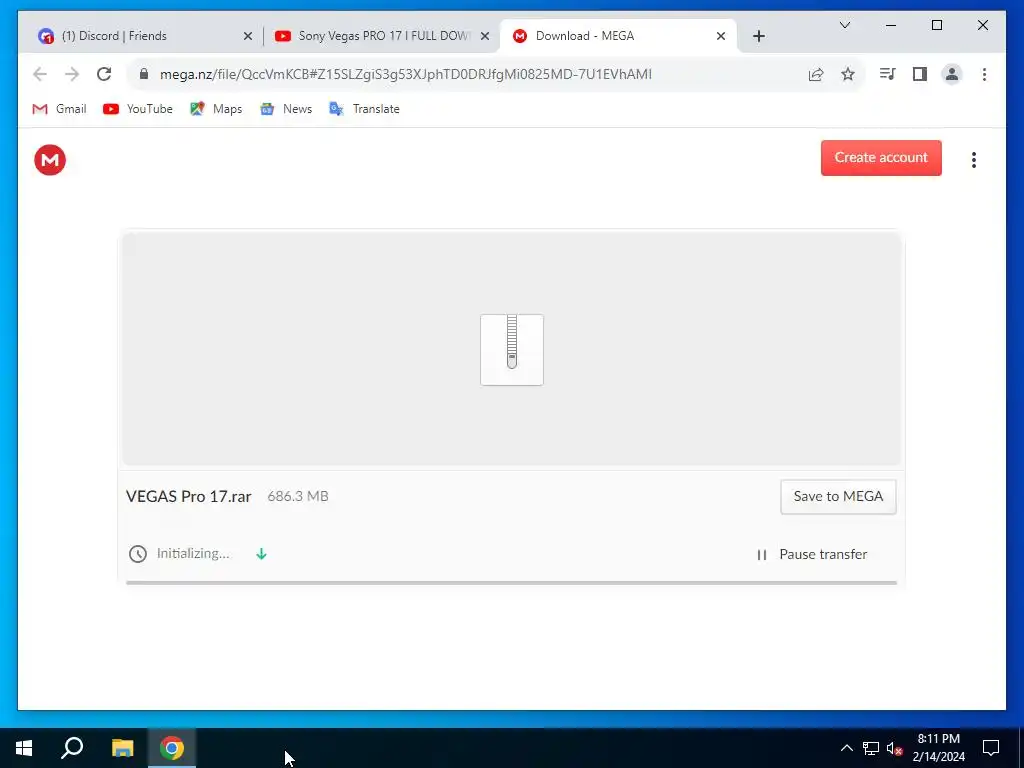Open clock showing 8:11 PM

coord(938,748)
